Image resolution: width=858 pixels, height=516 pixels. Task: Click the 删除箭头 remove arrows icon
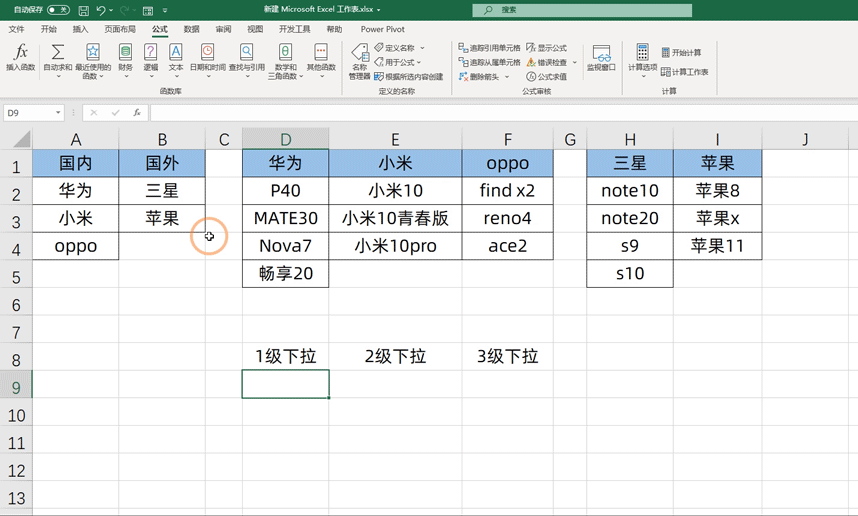[x=463, y=77]
